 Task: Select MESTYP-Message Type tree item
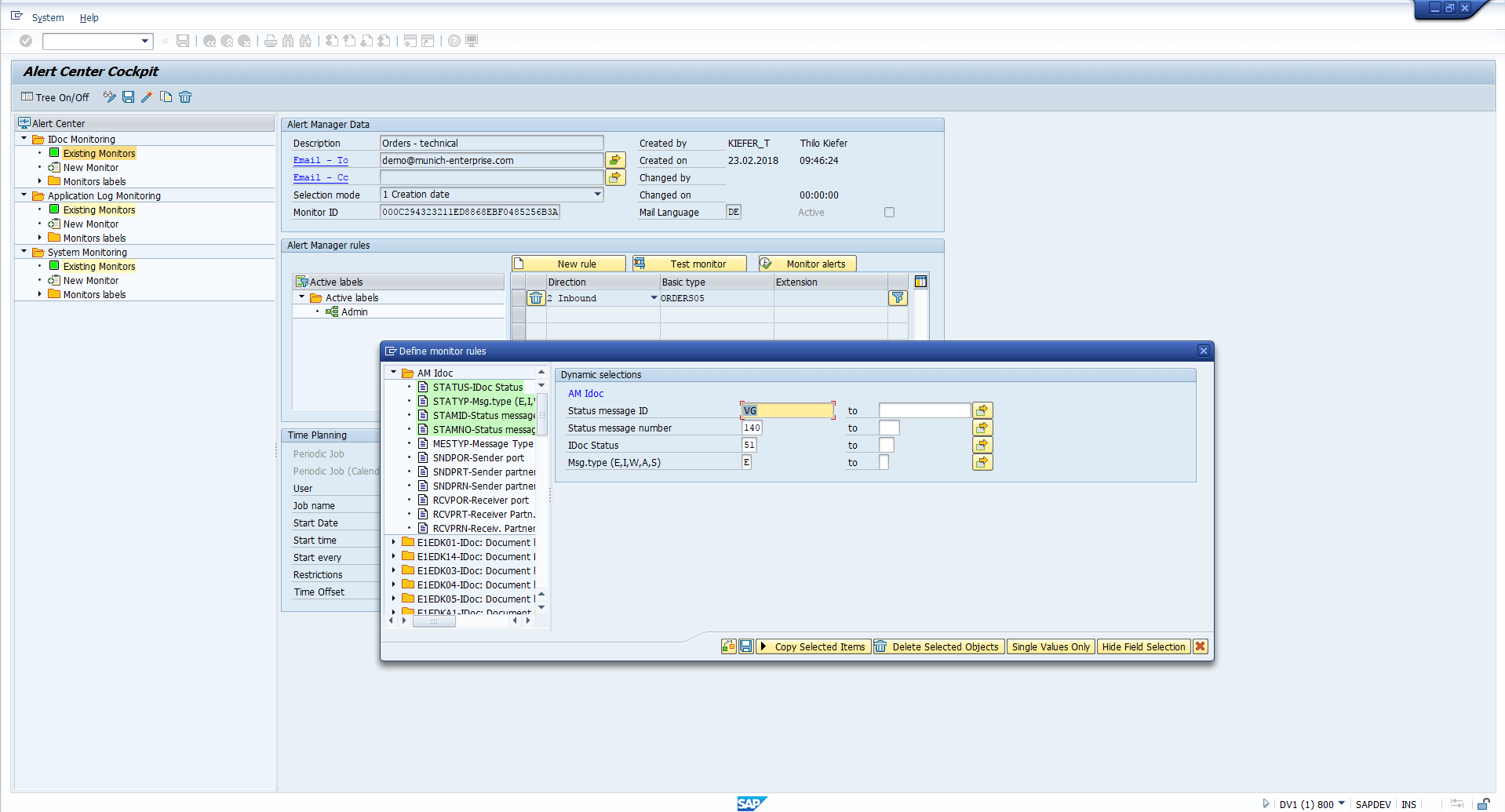483,443
